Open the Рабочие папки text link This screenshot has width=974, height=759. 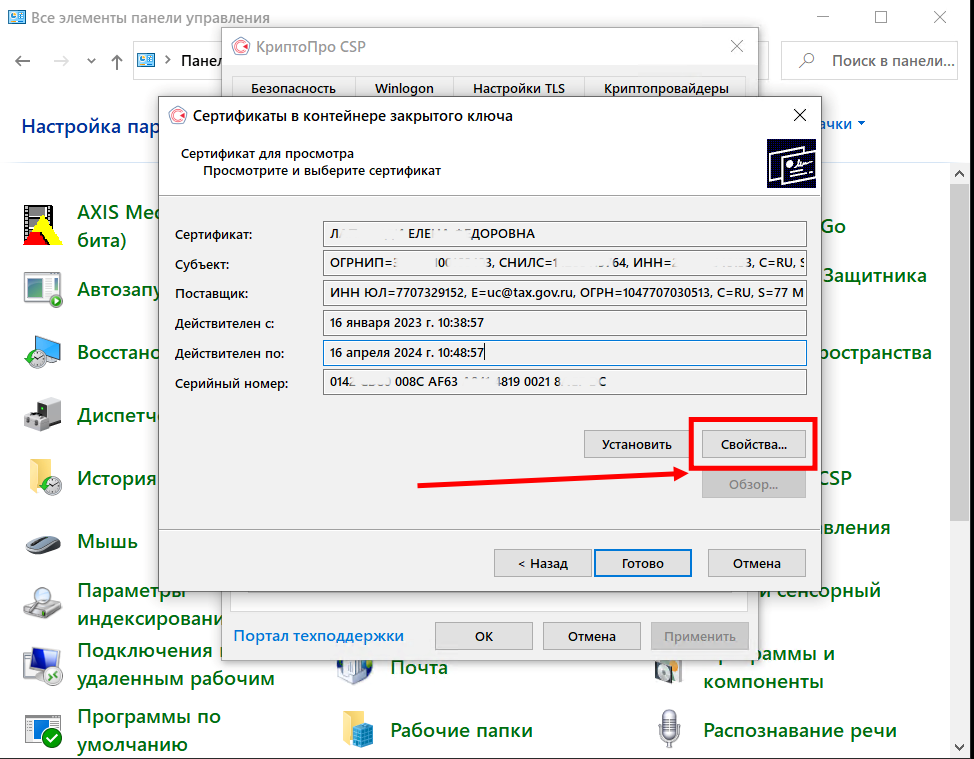click(x=461, y=730)
